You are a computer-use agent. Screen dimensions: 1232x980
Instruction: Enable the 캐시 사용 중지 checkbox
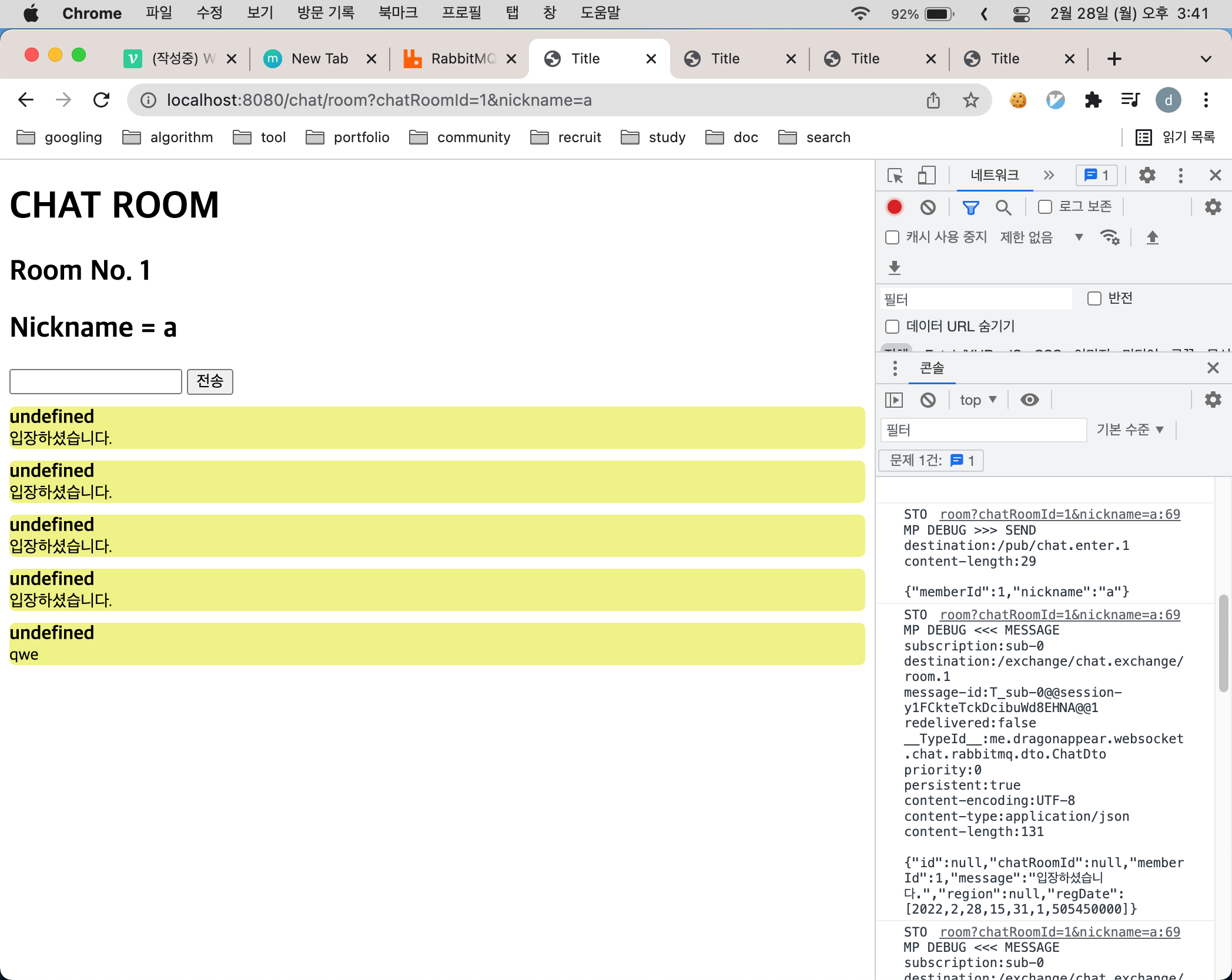(x=892, y=237)
